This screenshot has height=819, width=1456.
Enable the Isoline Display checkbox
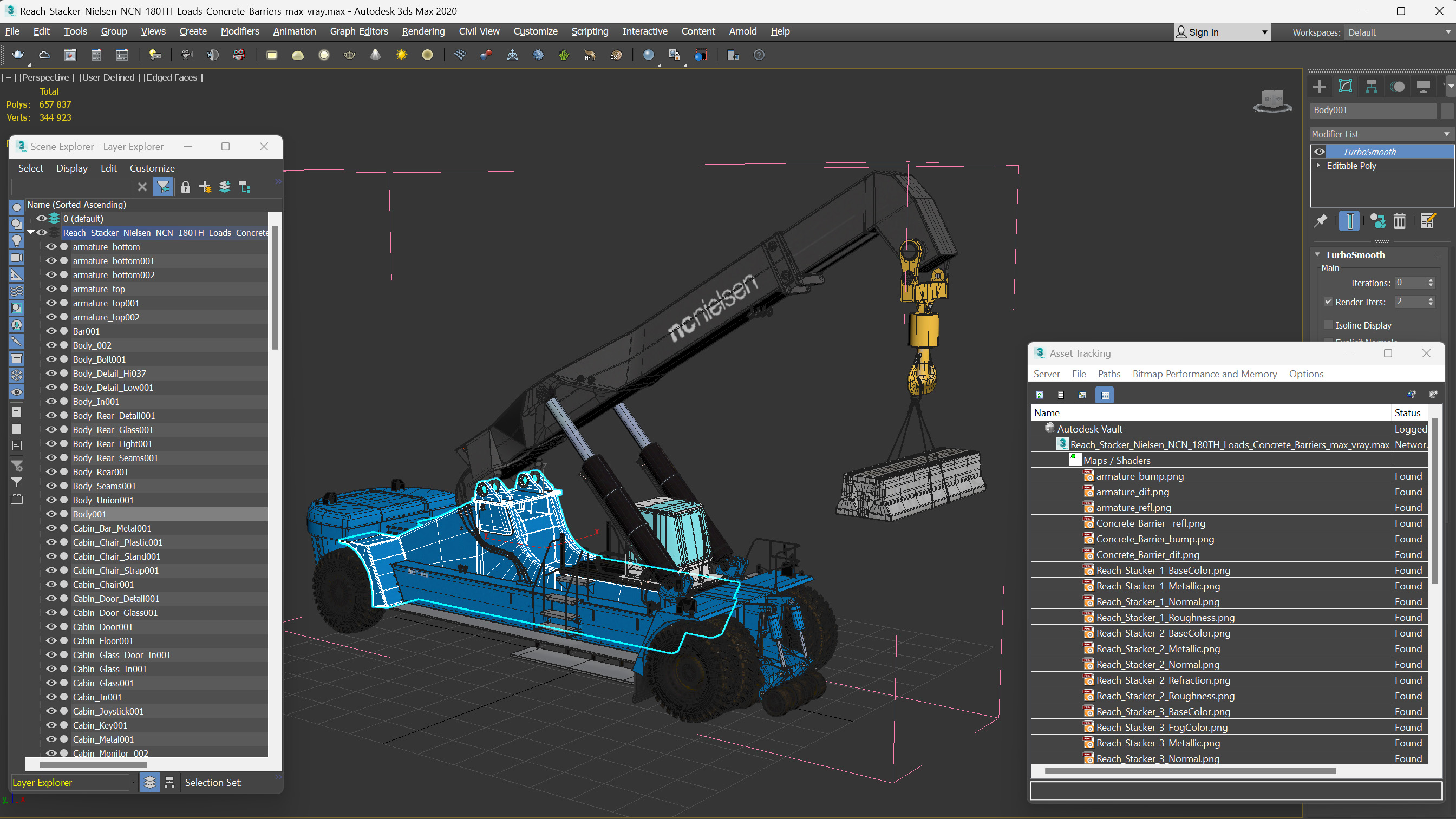pos(1329,325)
